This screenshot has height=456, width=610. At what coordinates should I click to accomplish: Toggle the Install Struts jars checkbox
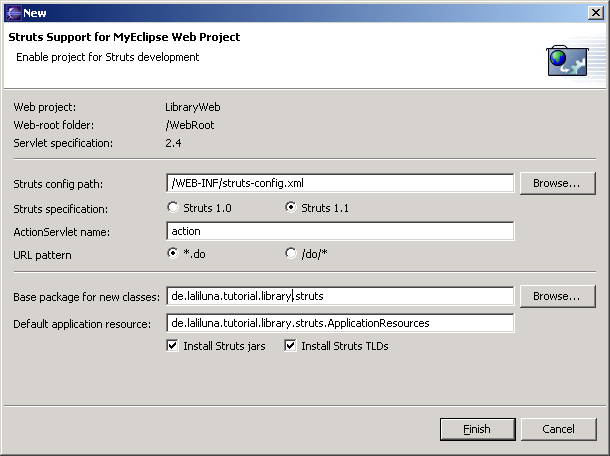[174, 346]
